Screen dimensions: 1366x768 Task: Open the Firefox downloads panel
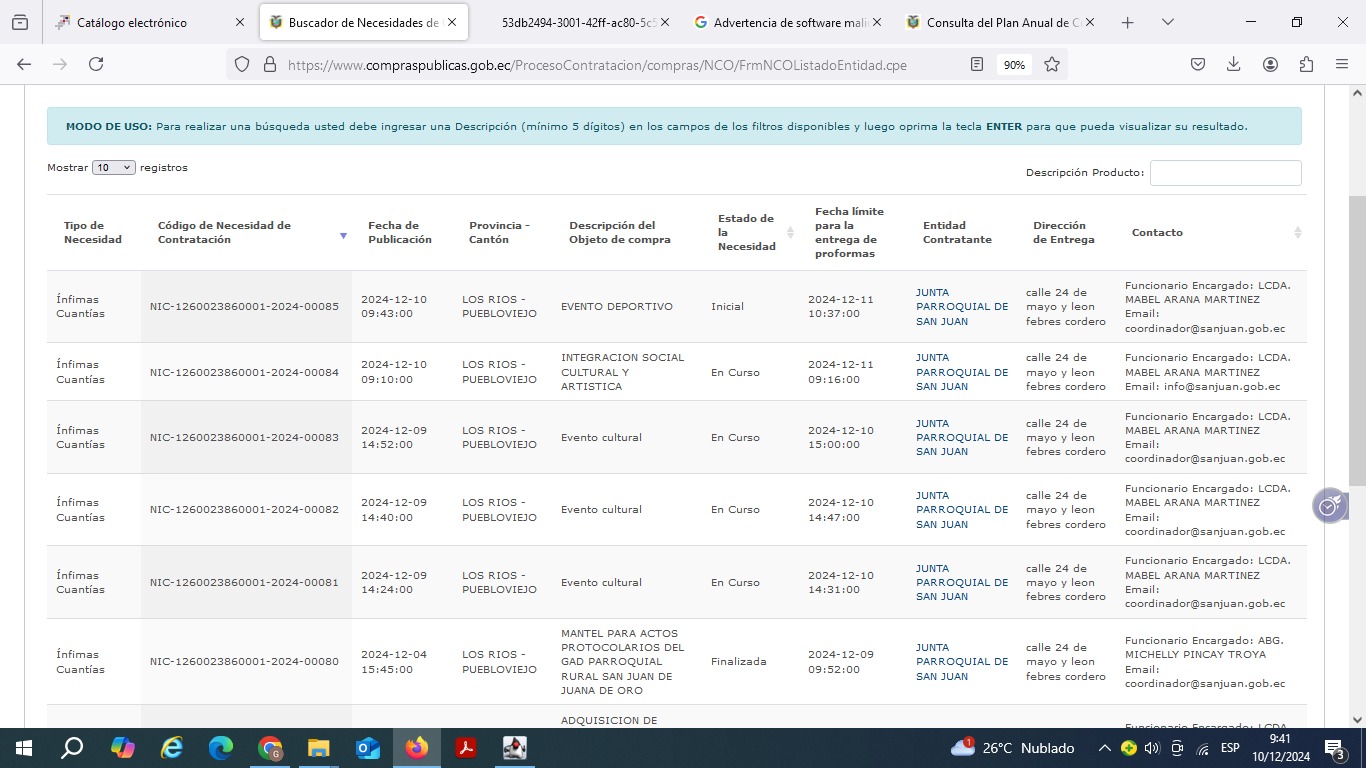click(x=1233, y=64)
